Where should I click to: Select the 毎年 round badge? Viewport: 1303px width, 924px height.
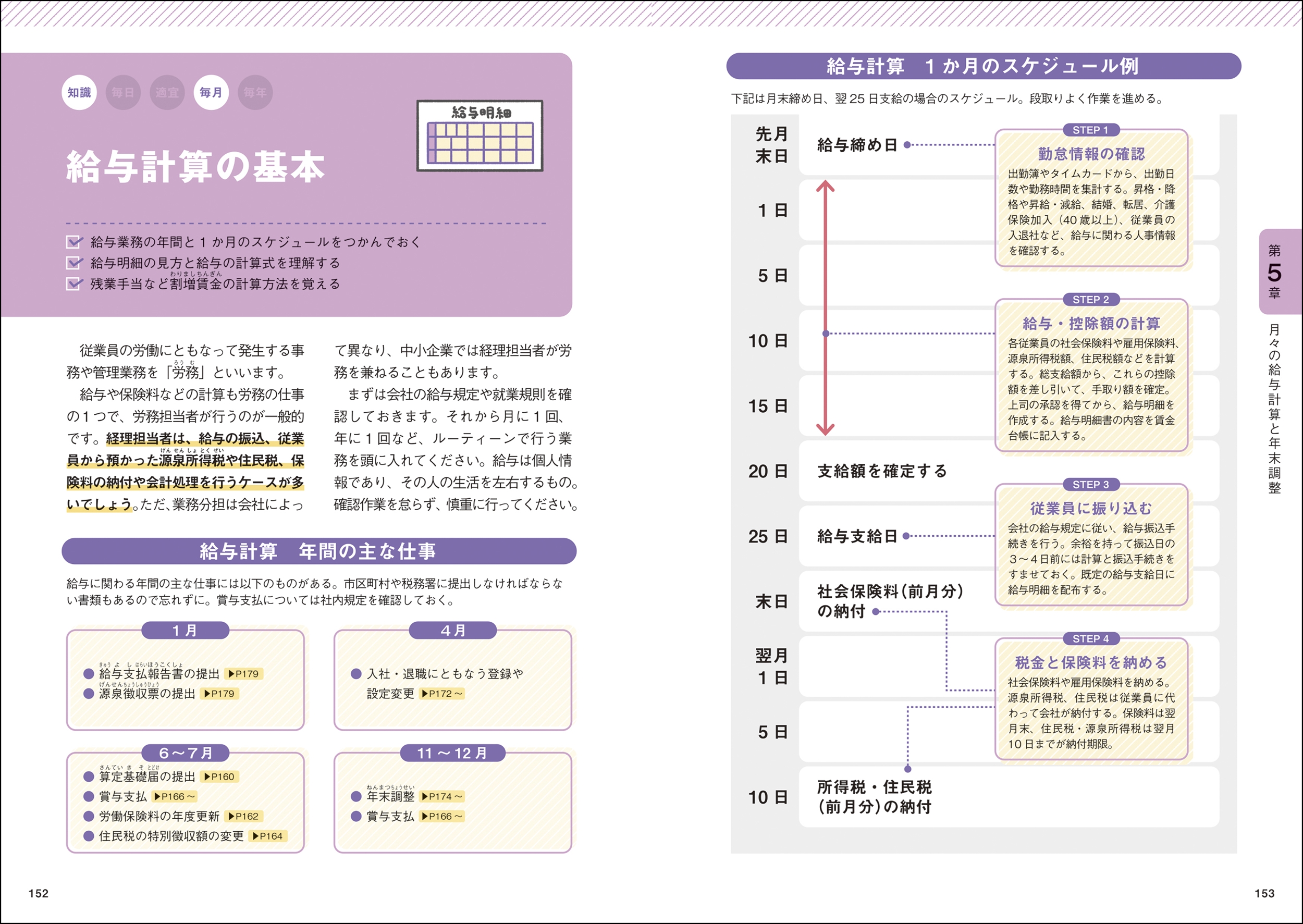pos(255,92)
